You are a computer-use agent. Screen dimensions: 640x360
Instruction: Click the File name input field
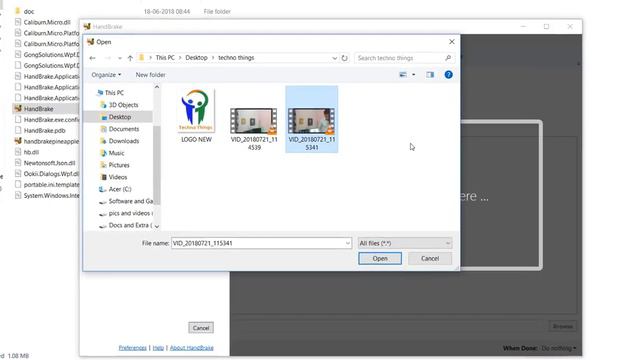pos(258,243)
